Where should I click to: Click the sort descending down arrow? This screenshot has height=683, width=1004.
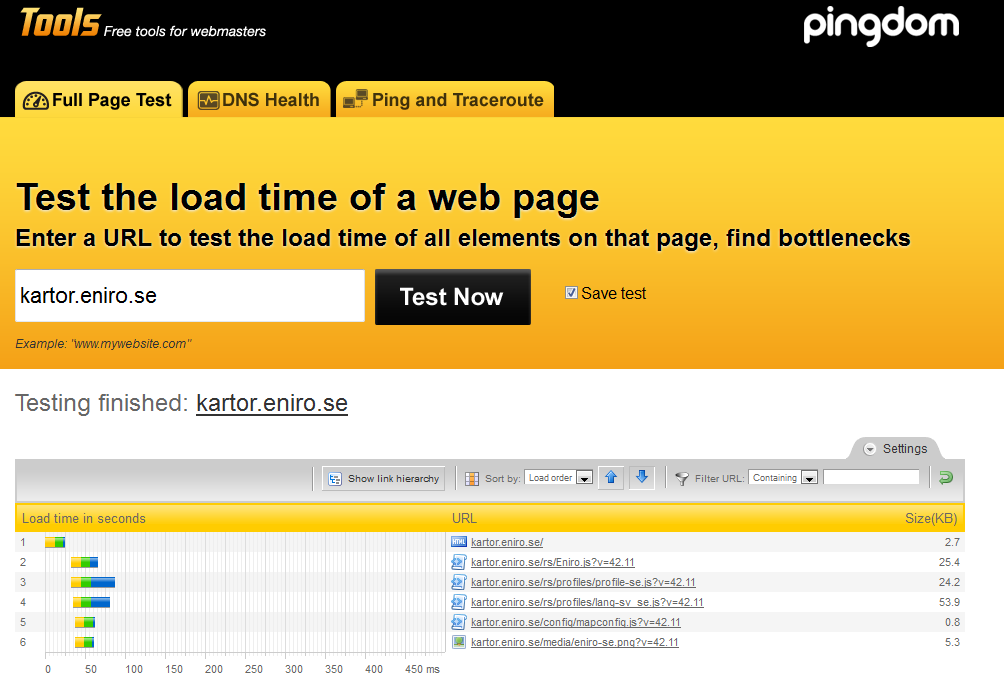tap(642, 478)
